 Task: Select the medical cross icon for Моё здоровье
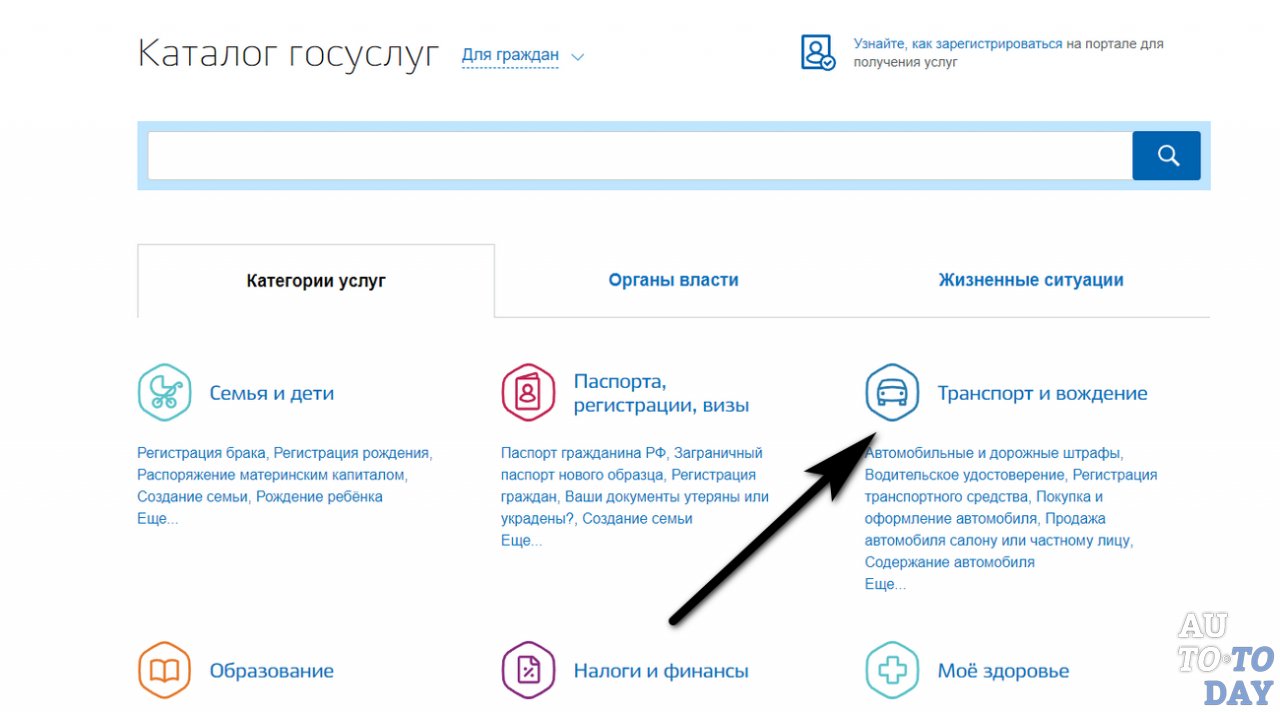[892, 670]
